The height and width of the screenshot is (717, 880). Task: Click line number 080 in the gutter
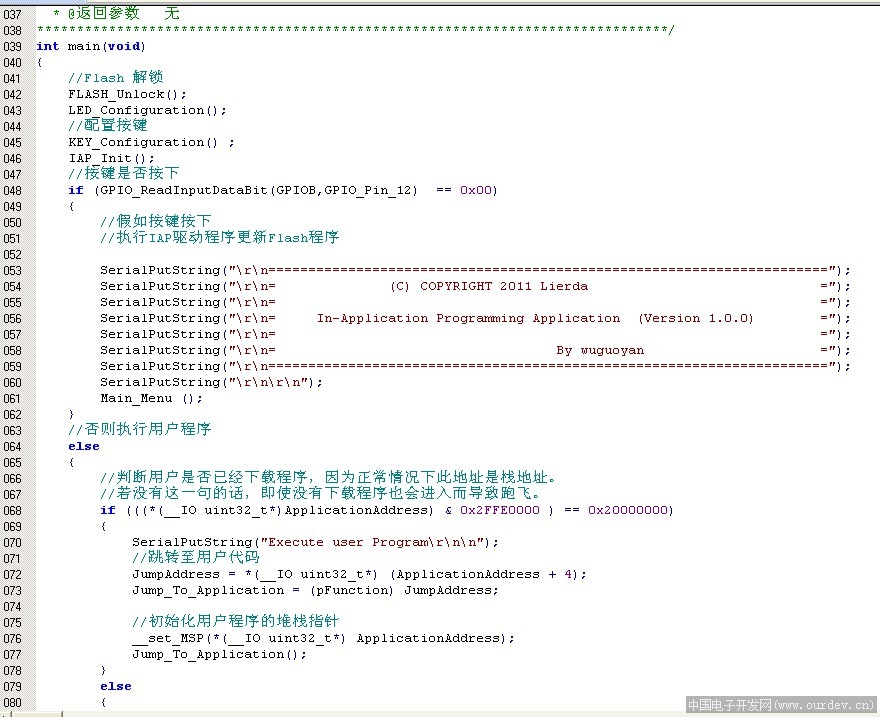(12, 702)
